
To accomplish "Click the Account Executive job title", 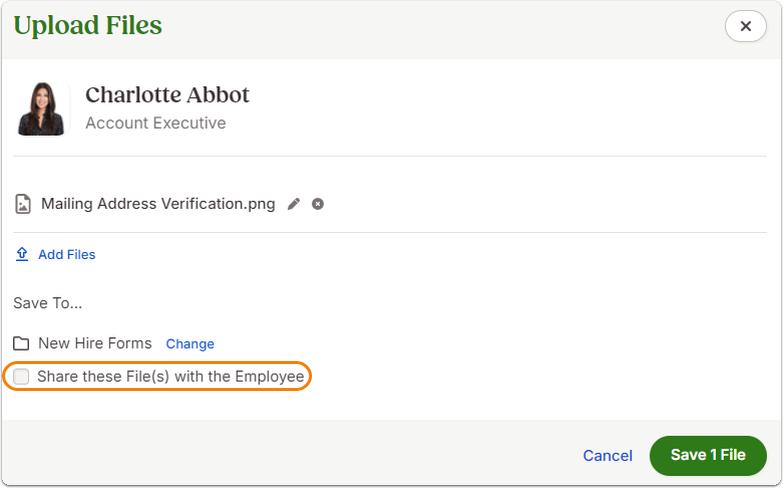I will pos(155,123).
